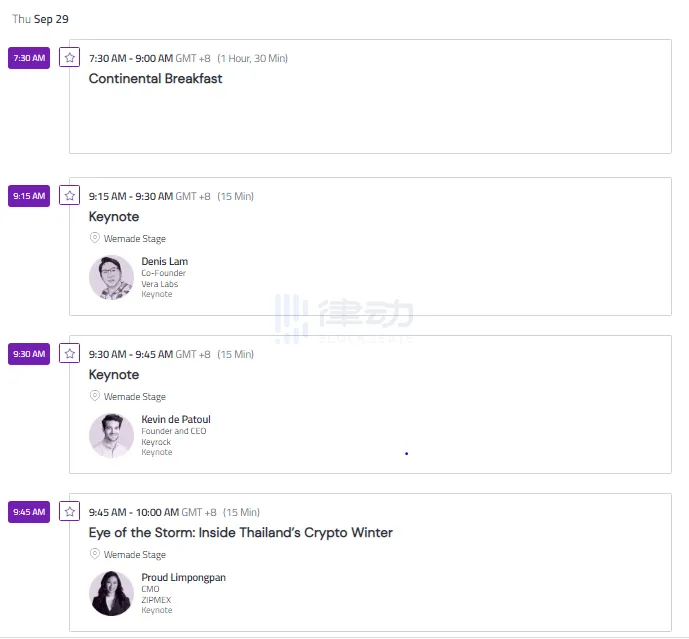Click location pin beside Eye of Storm stage
The image size is (689, 639).
click(94, 554)
